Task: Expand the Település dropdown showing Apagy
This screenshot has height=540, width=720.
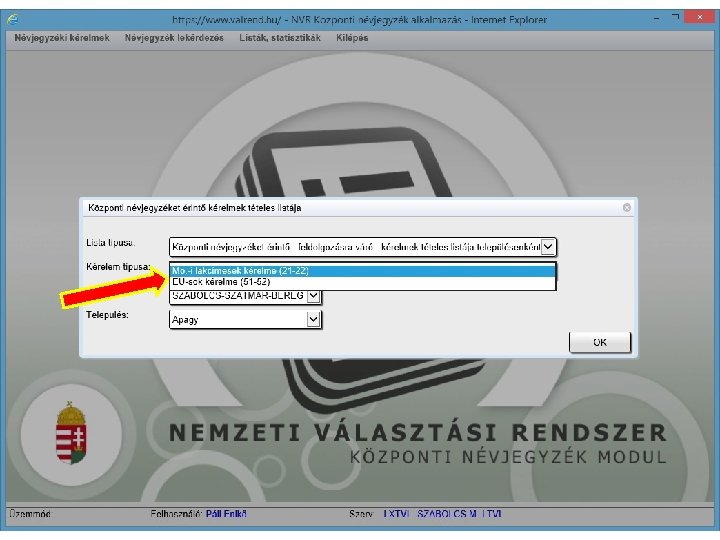Action: [313, 319]
